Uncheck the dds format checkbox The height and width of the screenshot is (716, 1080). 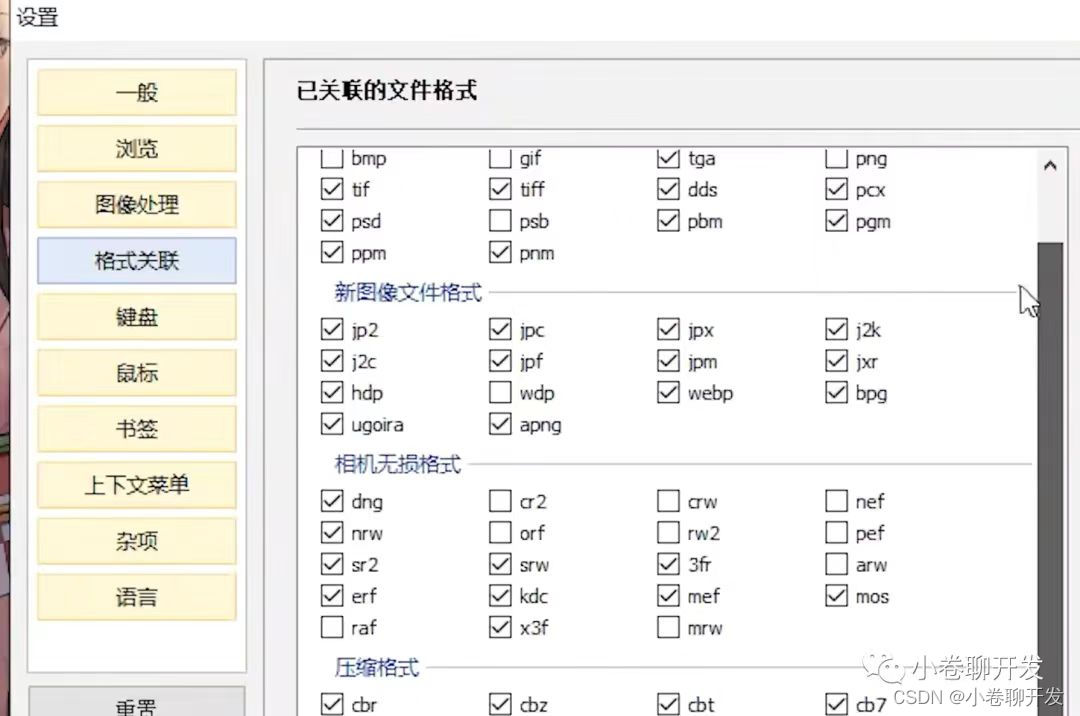tap(668, 189)
